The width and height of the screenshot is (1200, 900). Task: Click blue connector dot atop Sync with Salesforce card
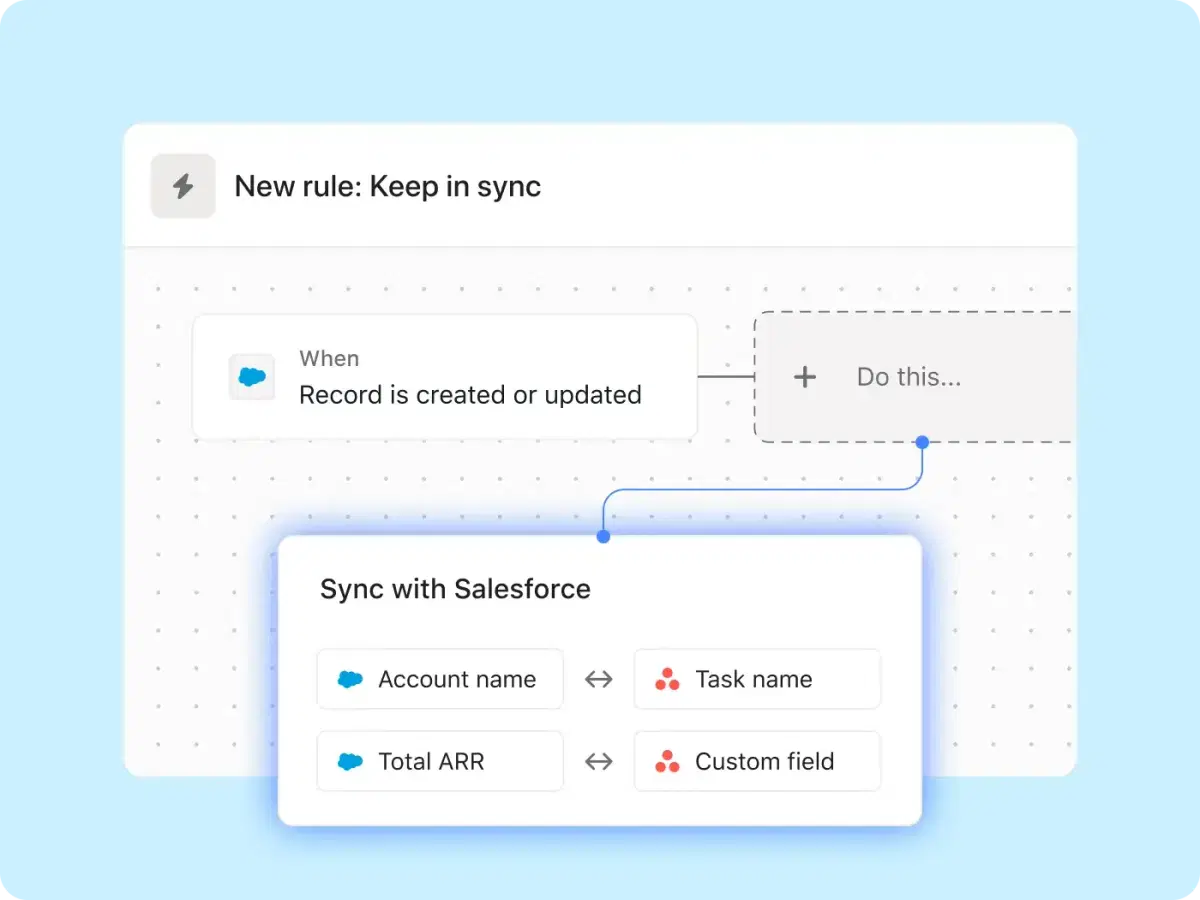pyautogui.click(x=603, y=537)
